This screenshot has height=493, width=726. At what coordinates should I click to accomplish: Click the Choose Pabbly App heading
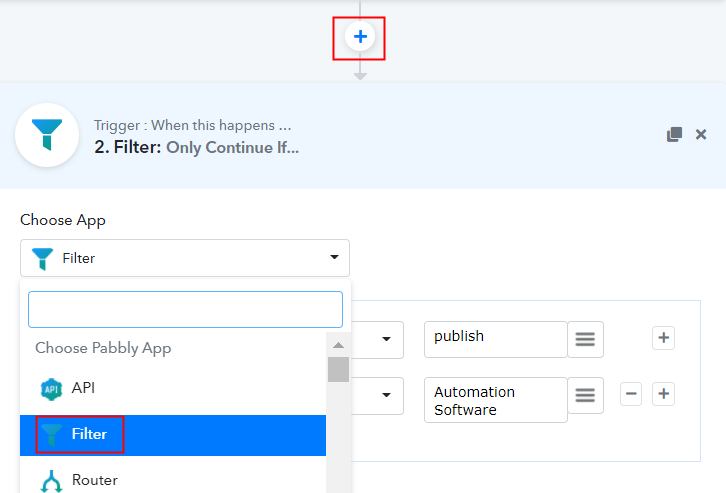click(x=103, y=348)
